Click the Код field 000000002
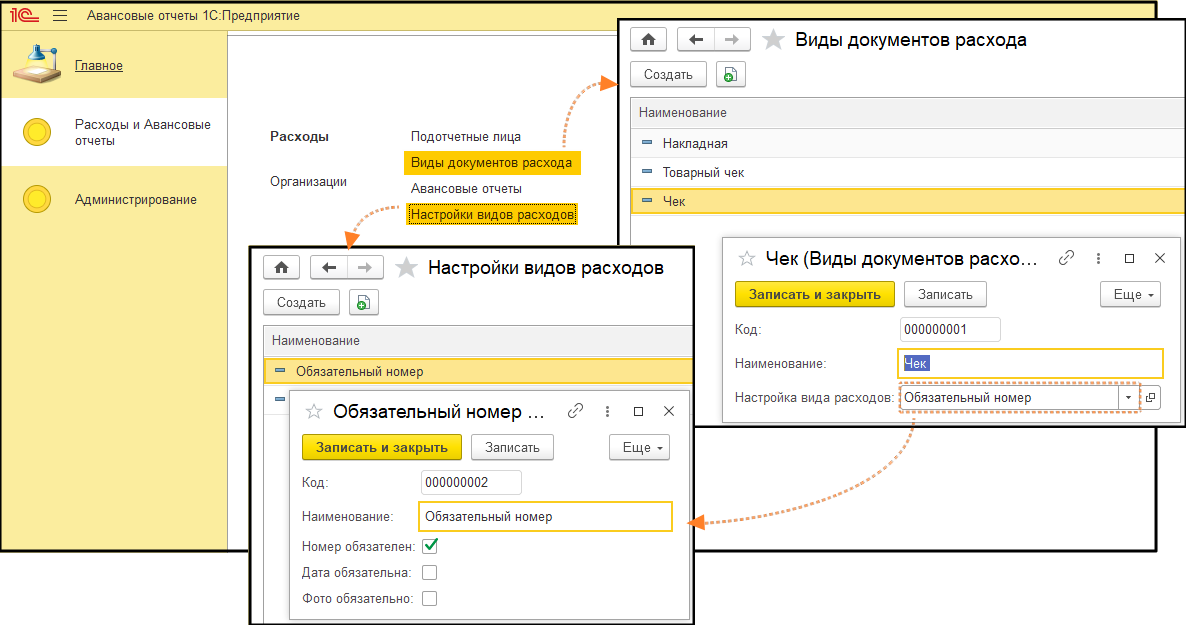1195x630 pixels. pos(471,482)
